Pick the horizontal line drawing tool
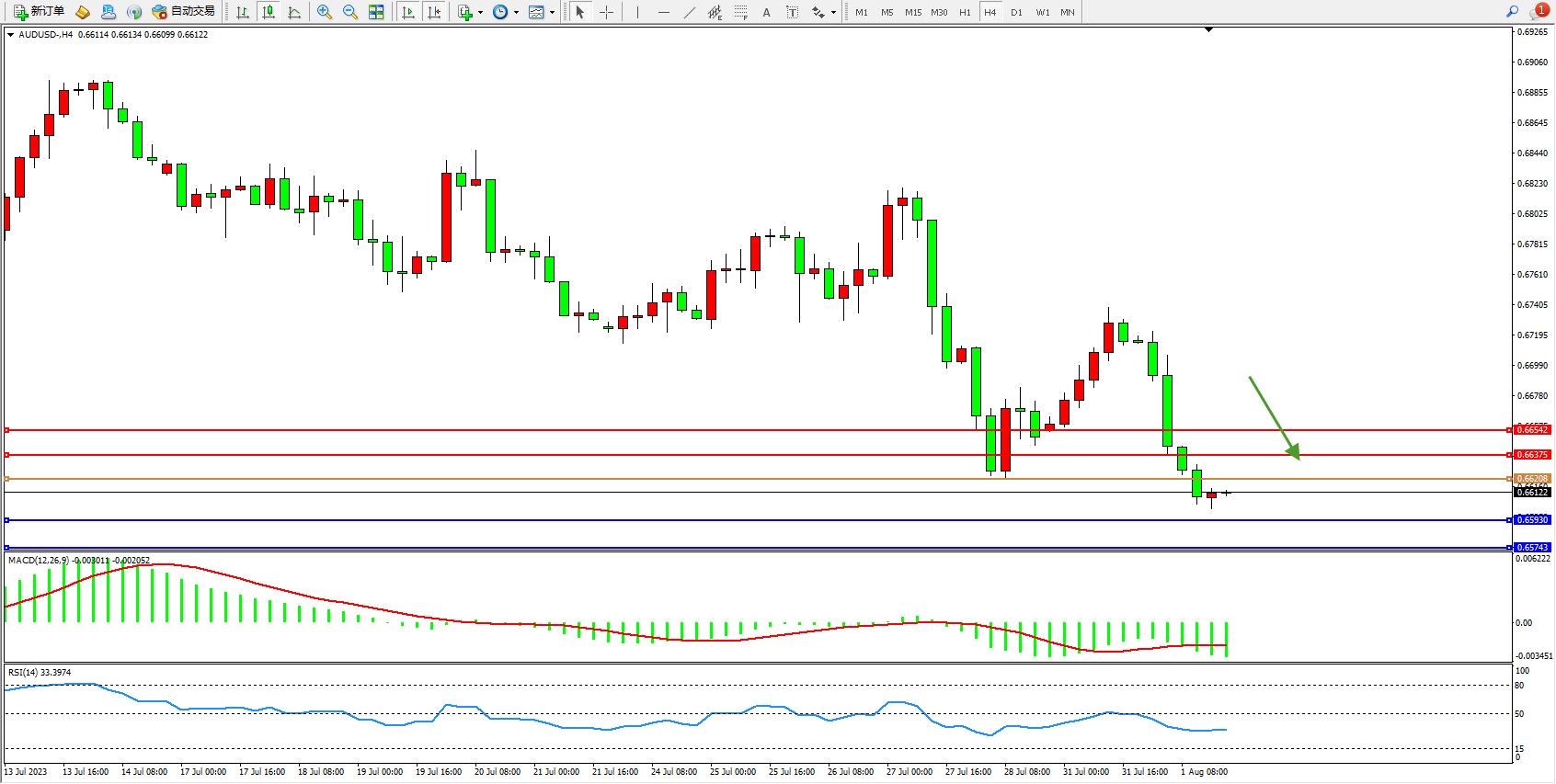 tap(663, 12)
